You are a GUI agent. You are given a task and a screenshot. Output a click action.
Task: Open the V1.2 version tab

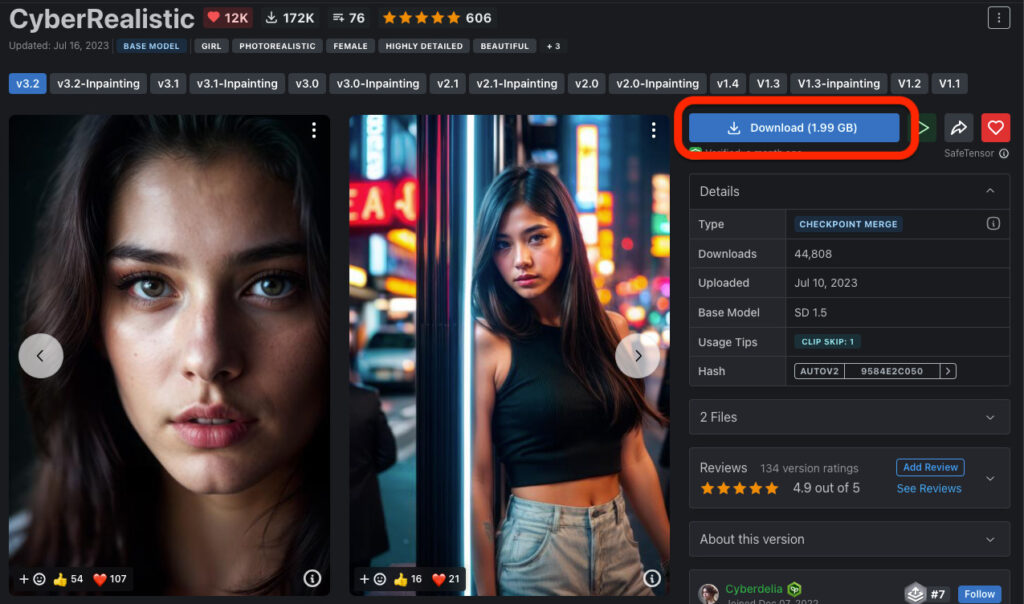point(909,84)
